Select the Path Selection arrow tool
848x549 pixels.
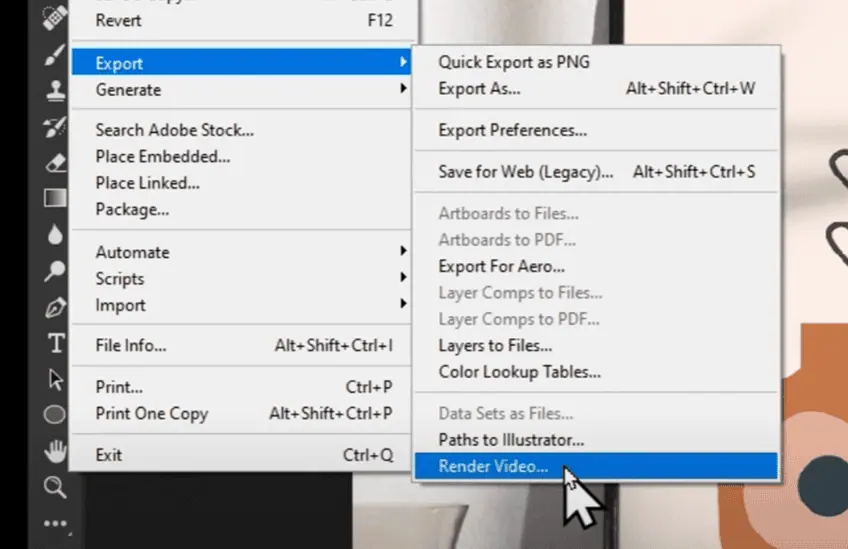[x=54, y=379]
